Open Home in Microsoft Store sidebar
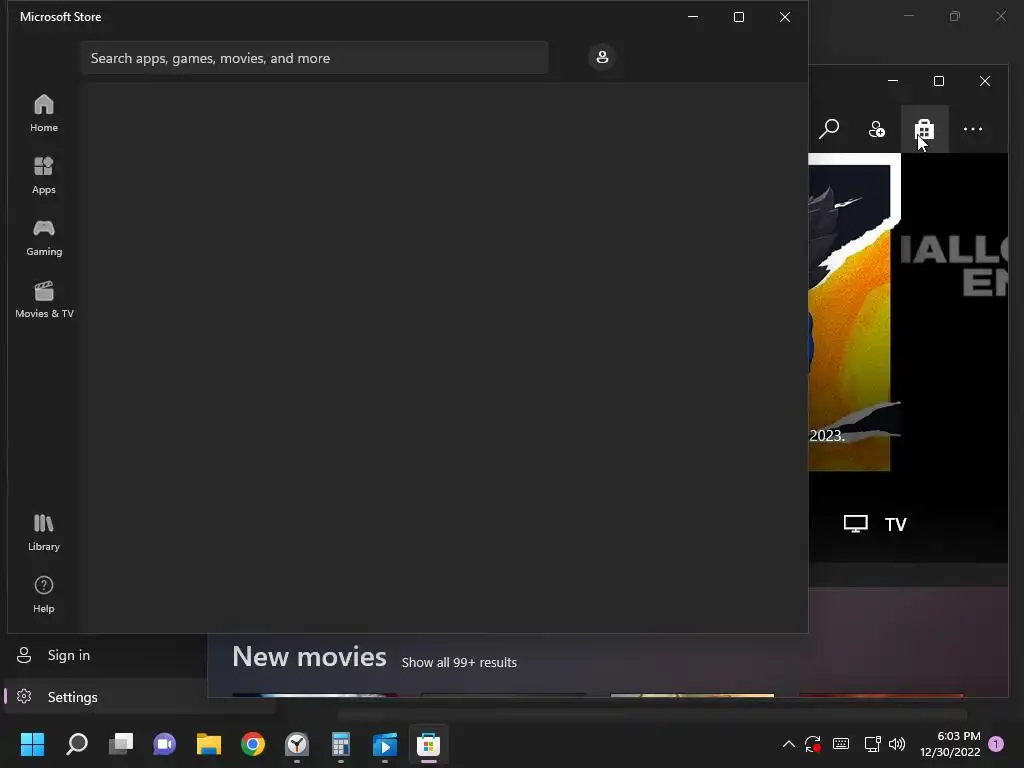This screenshot has height=768, width=1024. (x=44, y=113)
